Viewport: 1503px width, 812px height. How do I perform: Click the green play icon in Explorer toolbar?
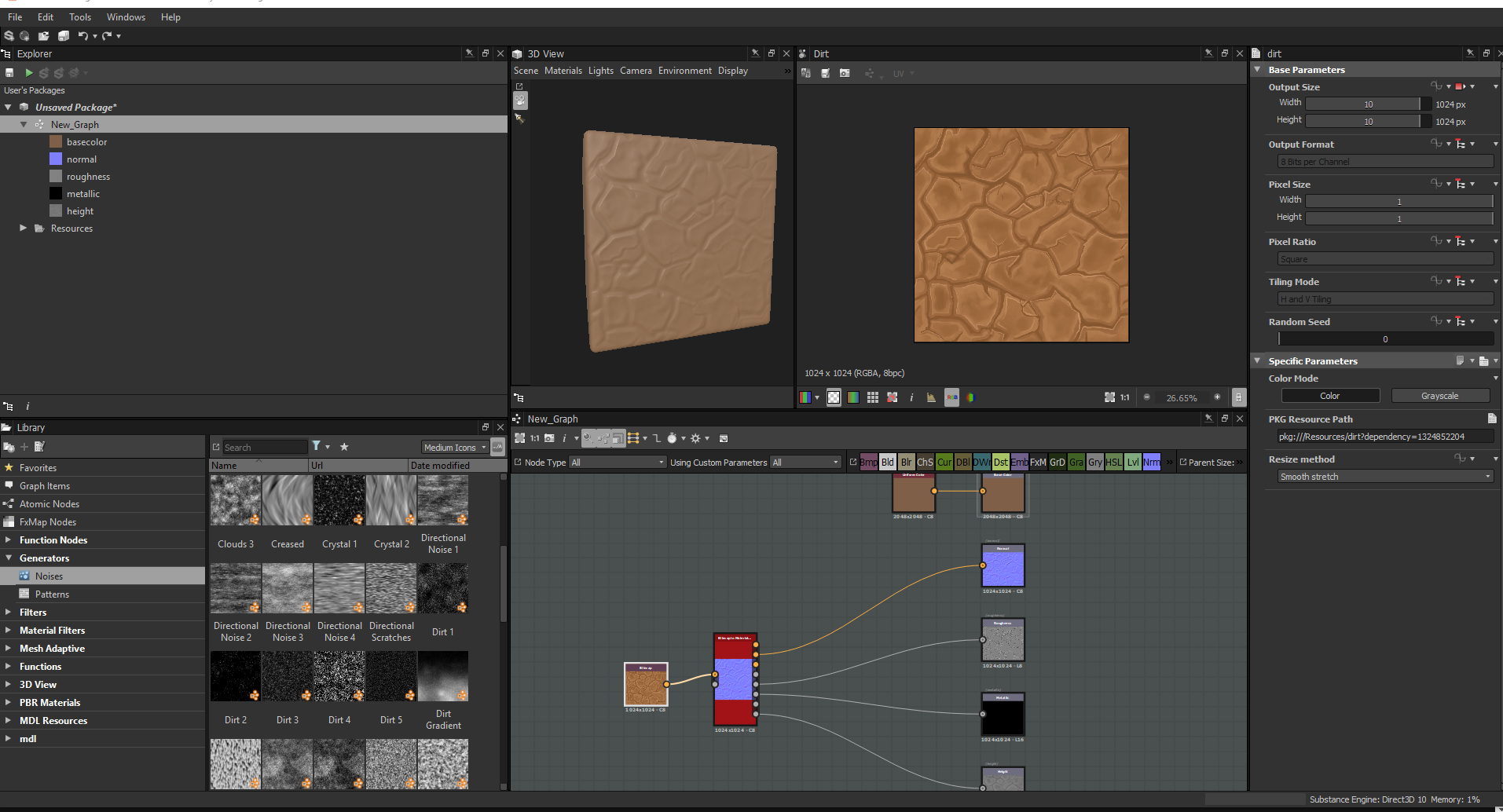click(x=29, y=73)
